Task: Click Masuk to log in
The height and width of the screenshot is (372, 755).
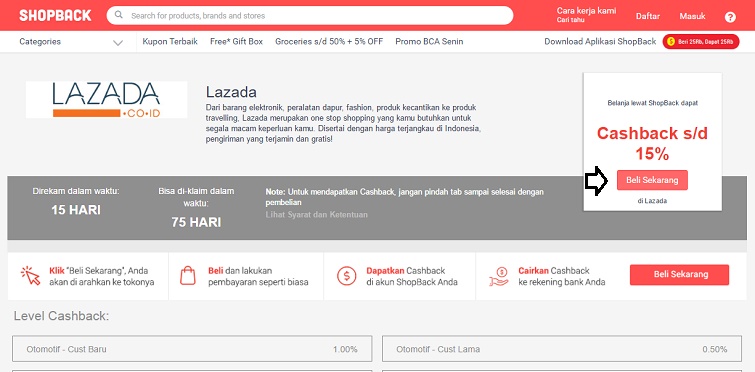Action: [692, 16]
